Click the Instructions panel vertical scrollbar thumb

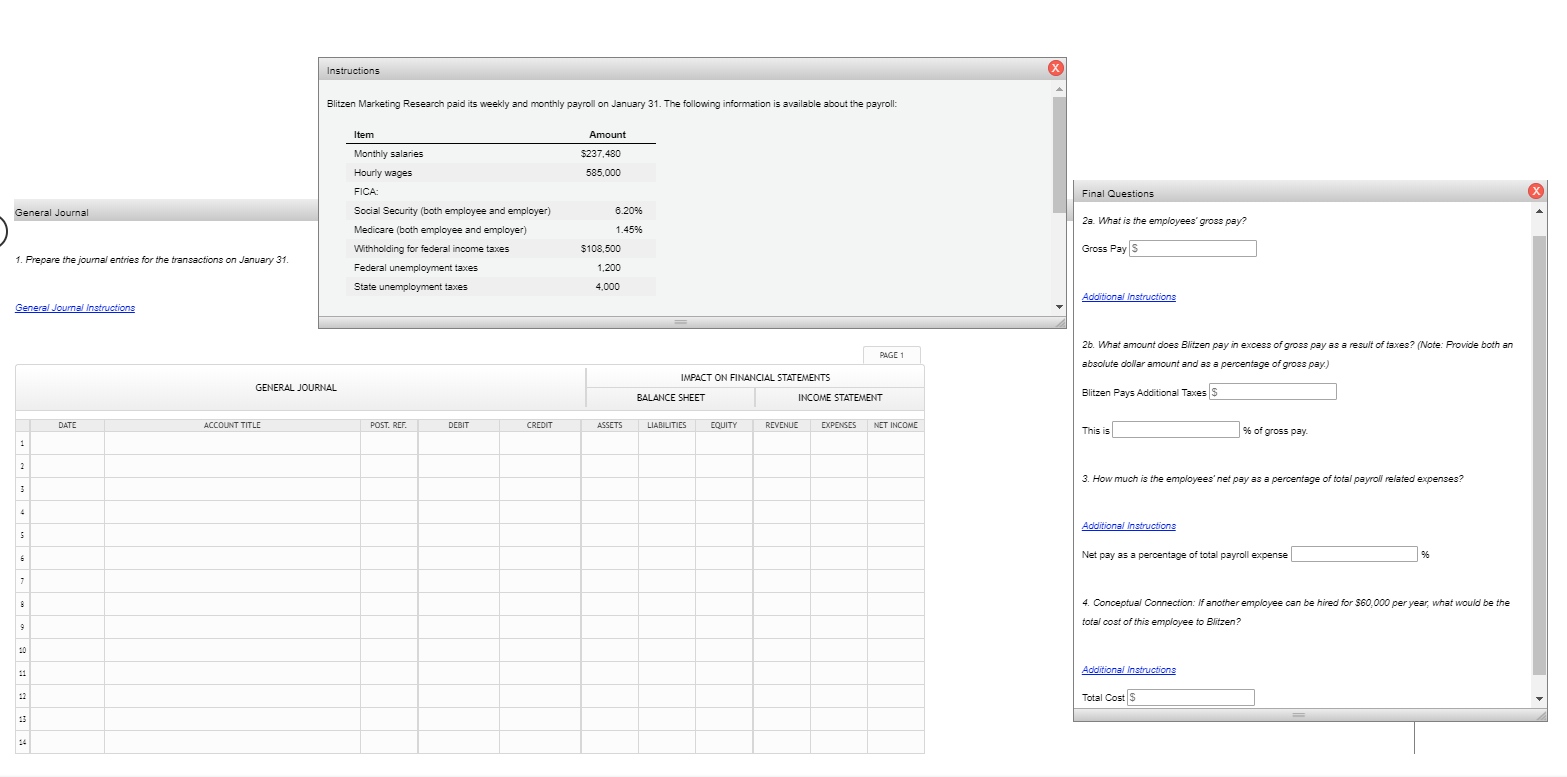[x=1059, y=155]
